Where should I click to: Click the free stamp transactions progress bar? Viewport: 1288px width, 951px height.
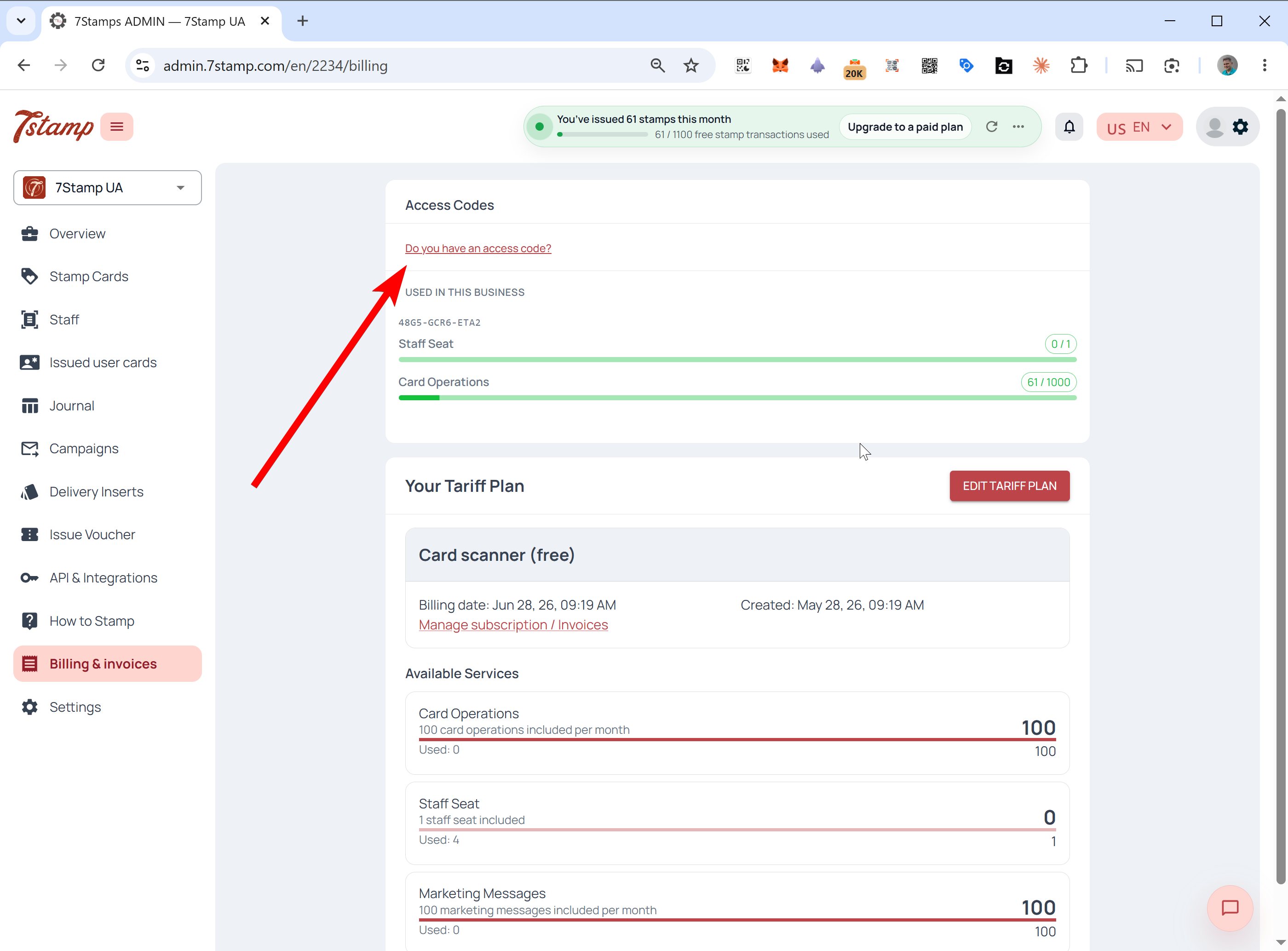point(603,135)
